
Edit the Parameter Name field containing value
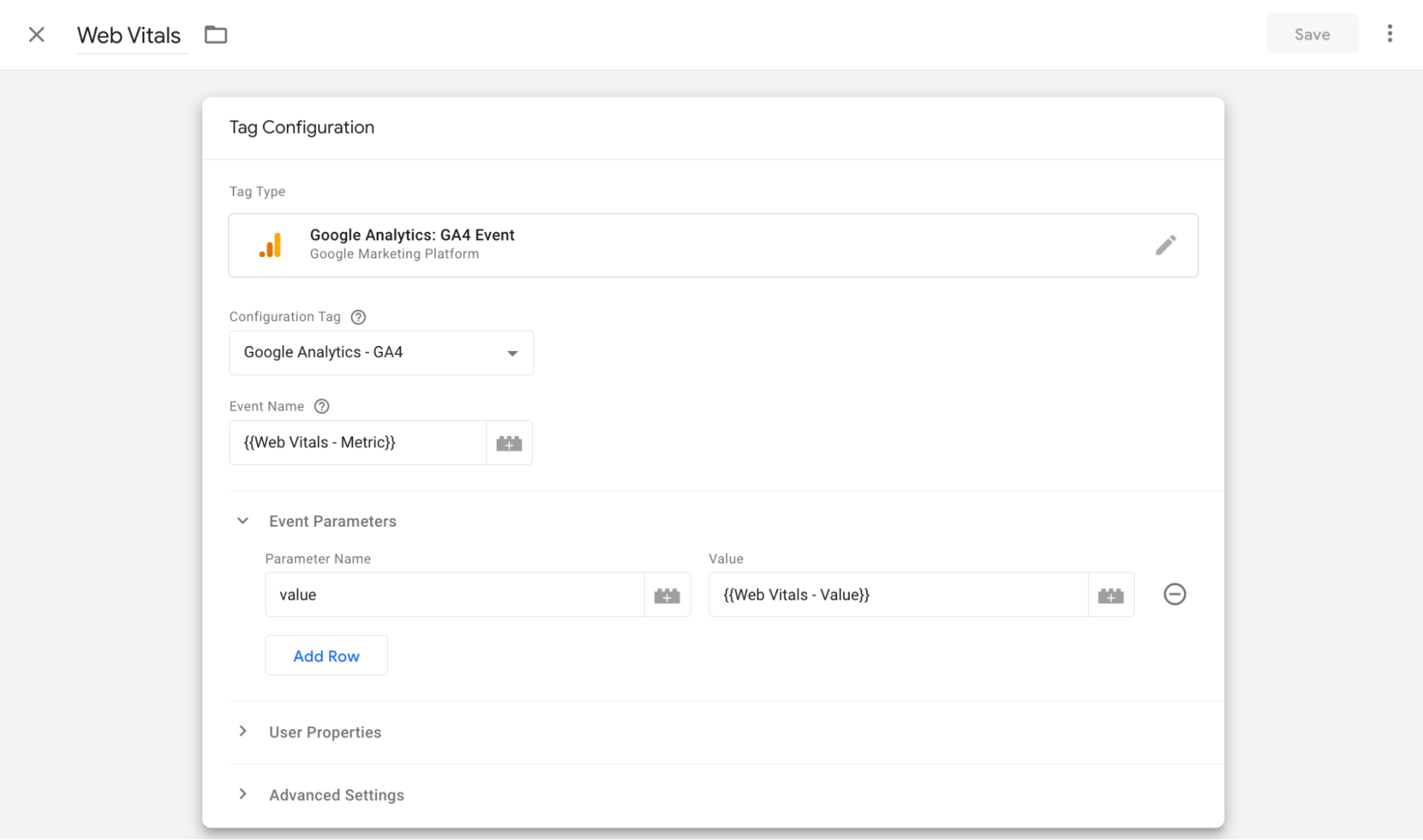click(455, 595)
